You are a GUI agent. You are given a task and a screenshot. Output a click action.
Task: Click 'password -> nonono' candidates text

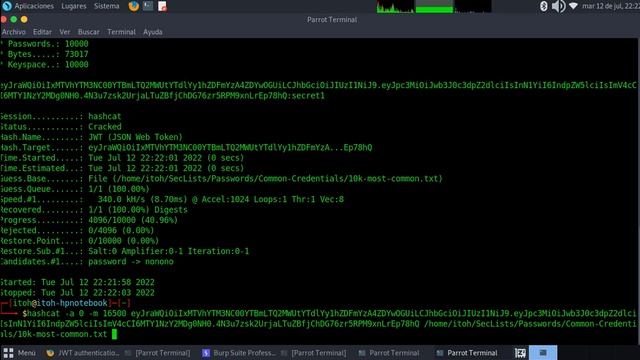point(131,262)
